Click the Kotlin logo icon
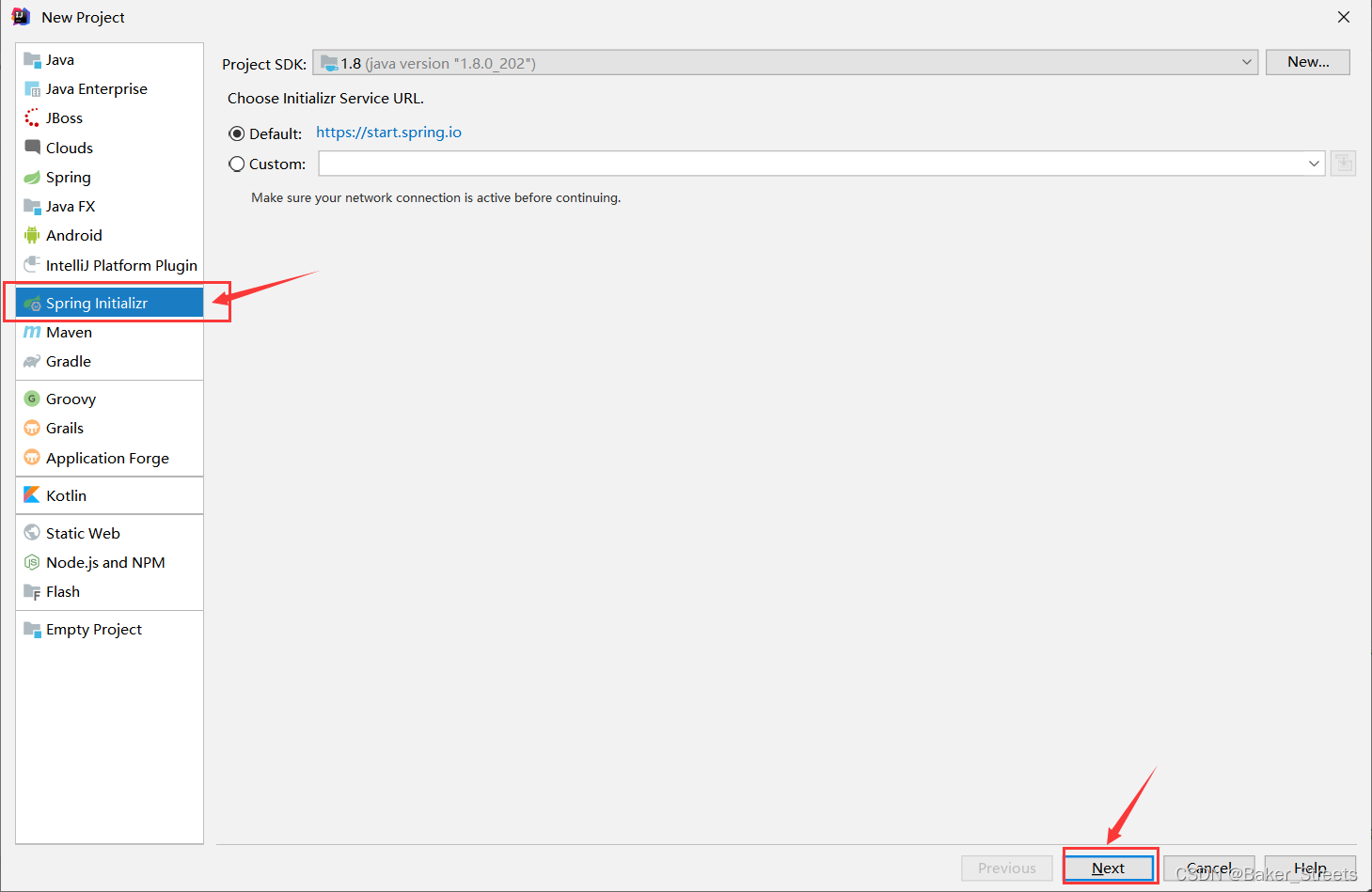Screen dimensions: 1372x892 [x=32, y=495]
